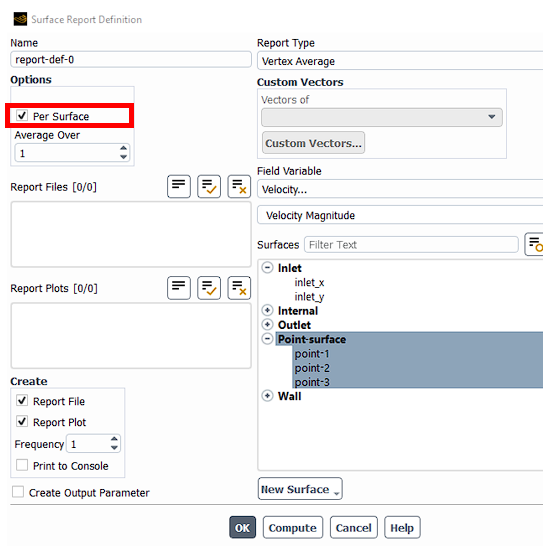Decrease the Frequency value

(114, 448)
